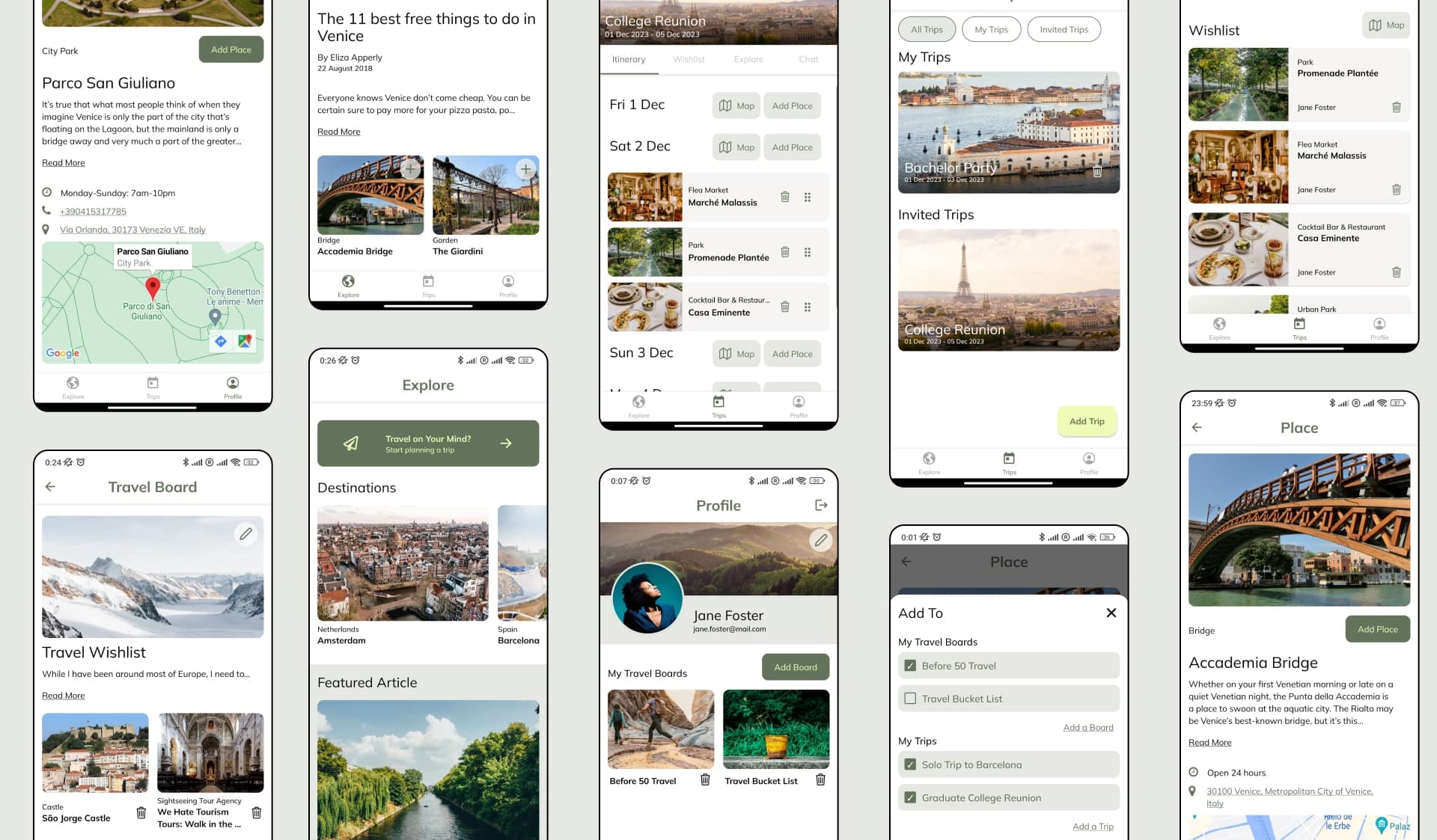Open the Itinerary tab in College Reunion trip
The image size is (1437, 840).
point(628,59)
